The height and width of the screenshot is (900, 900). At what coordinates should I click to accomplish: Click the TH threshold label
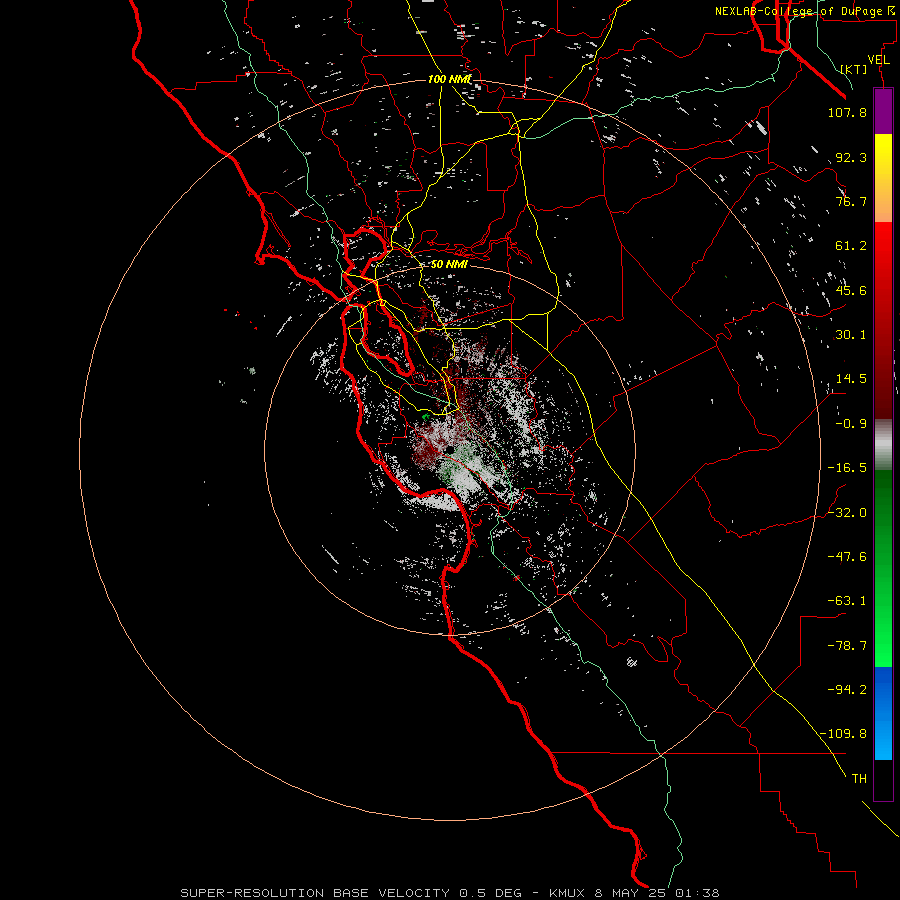(859, 779)
